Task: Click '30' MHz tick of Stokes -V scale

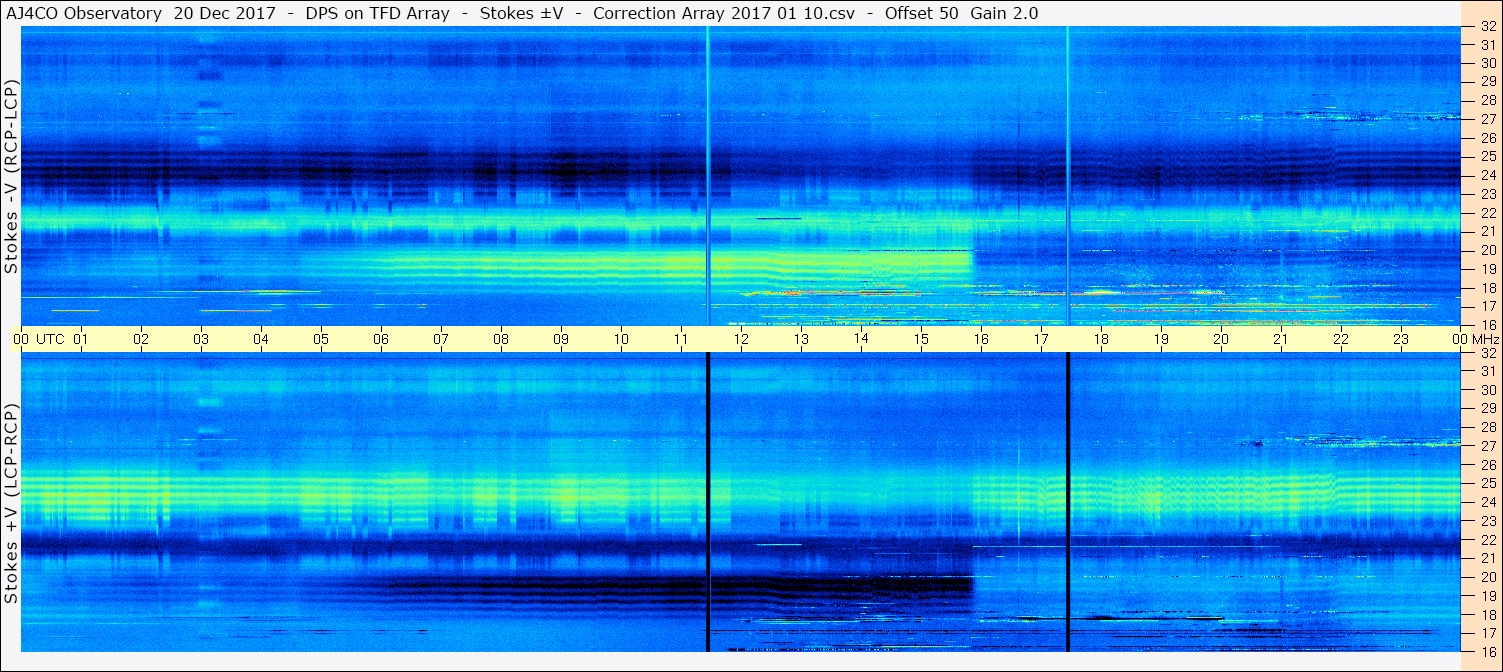Action: [x=1488, y=64]
